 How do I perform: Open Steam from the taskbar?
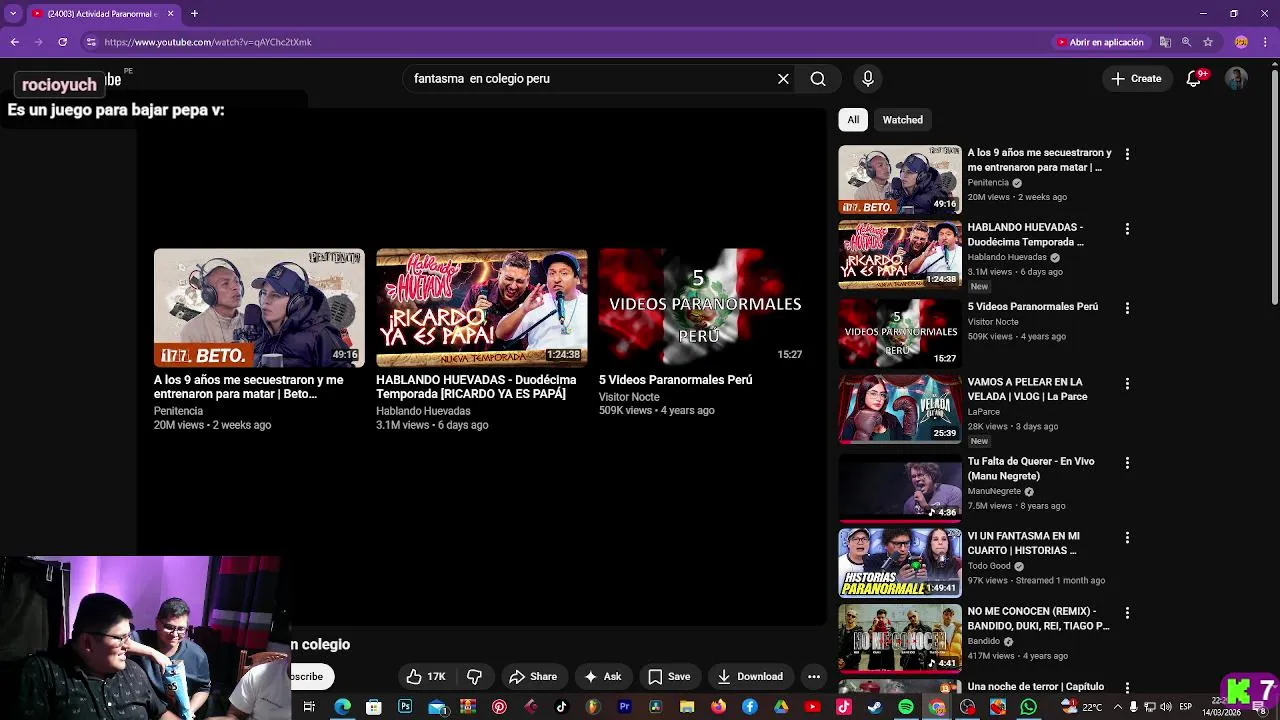[875, 707]
